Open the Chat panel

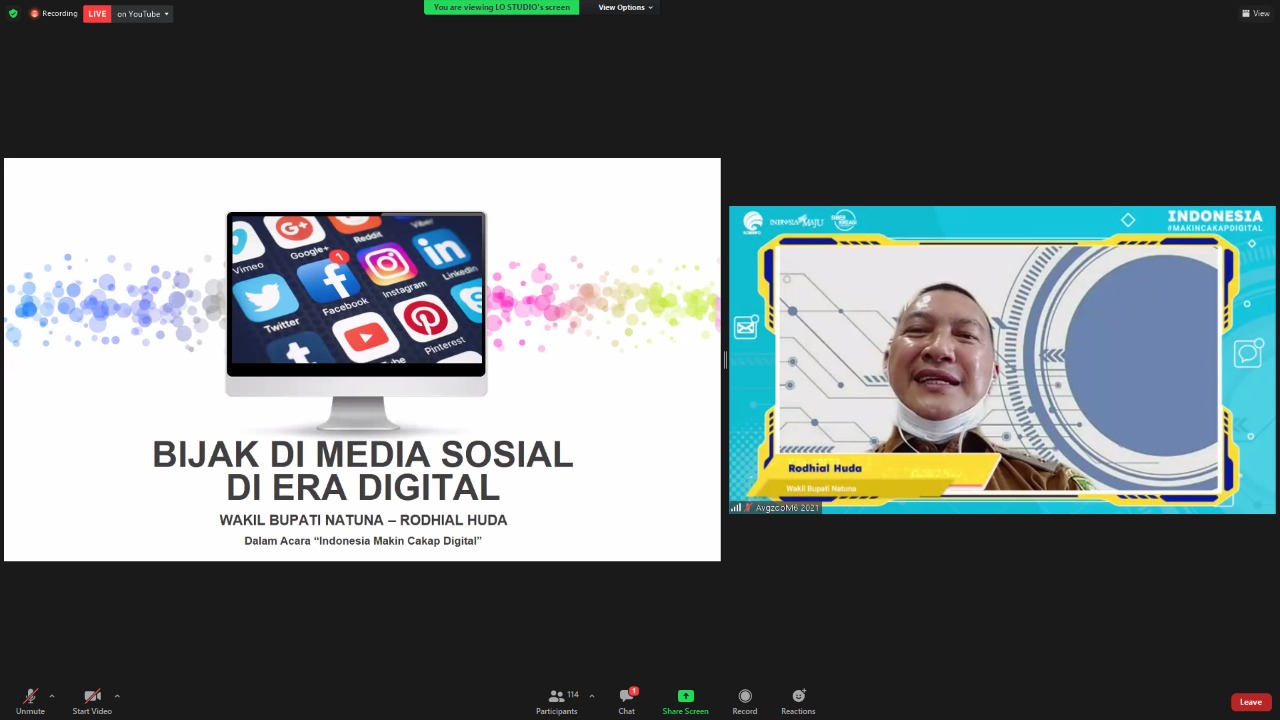[x=626, y=701]
